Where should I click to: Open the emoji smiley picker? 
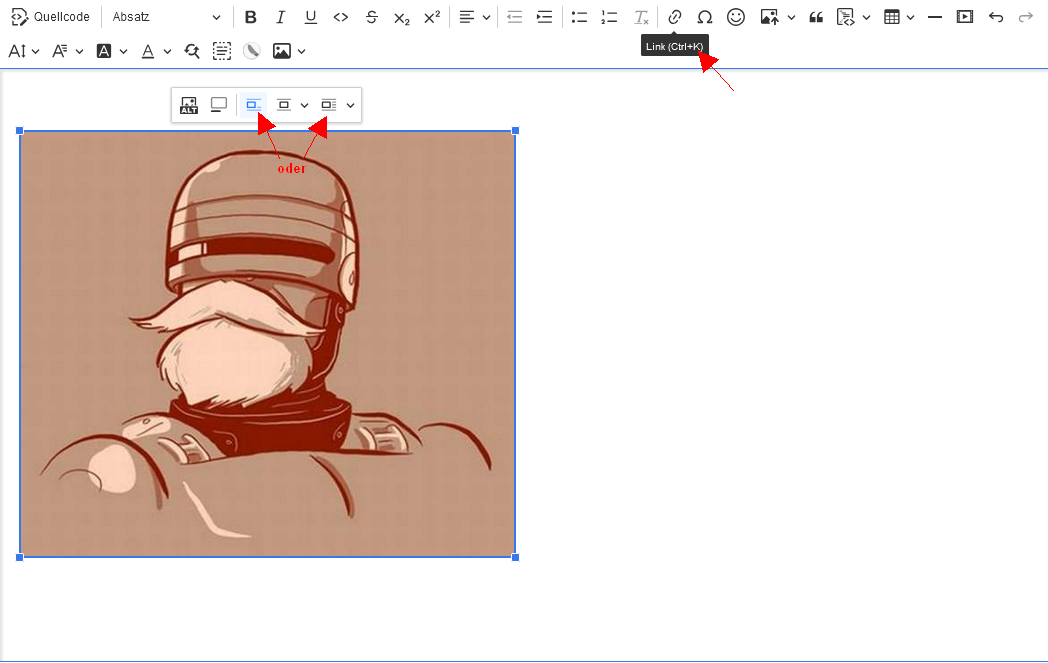pyautogui.click(x=735, y=17)
